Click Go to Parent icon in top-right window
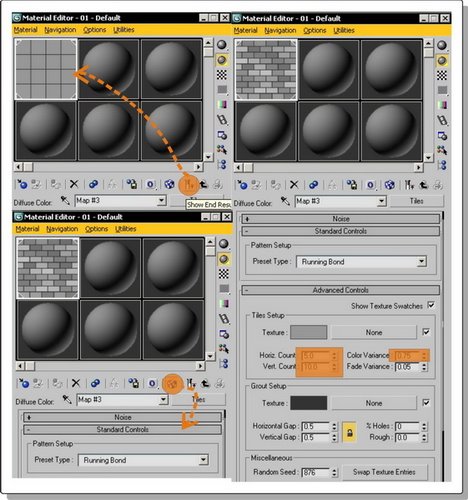This screenshot has height=500, width=468. (424, 185)
